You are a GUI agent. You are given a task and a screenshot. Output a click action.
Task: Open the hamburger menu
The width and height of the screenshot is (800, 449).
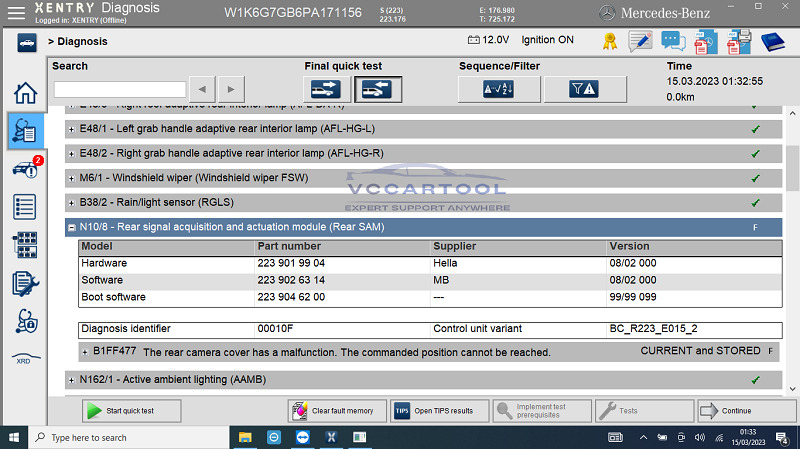pos(16,13)
